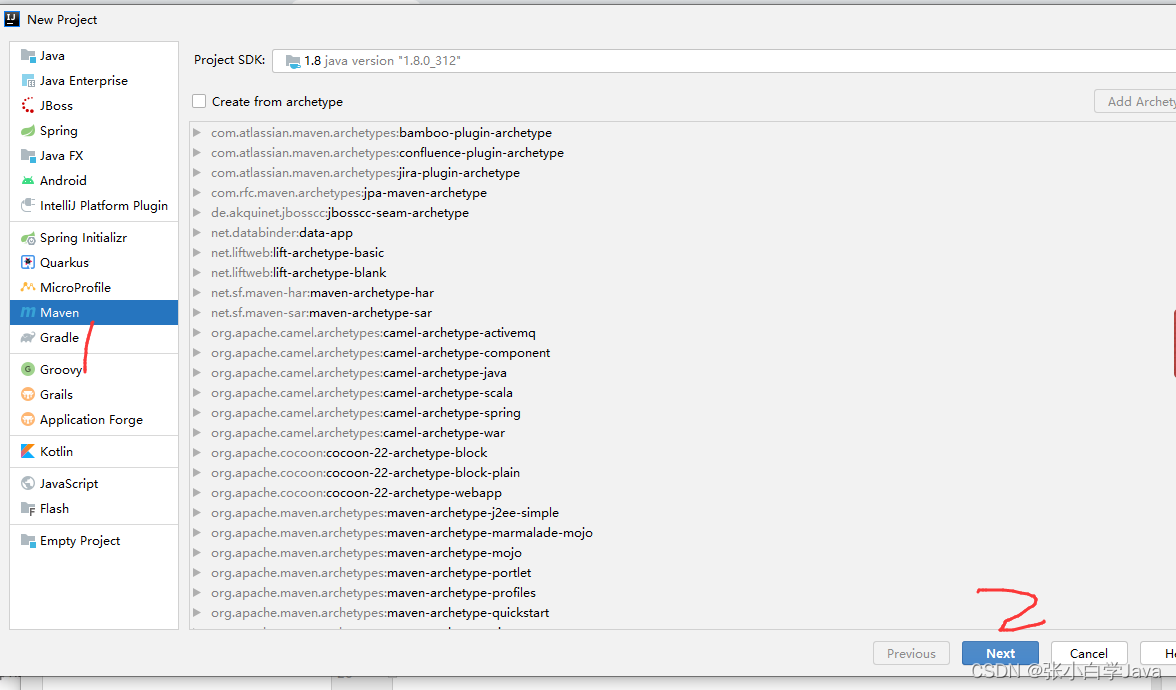Click the MicroProfile icon
Viewport: 1176px width, 690px height.
click(28, 287)
